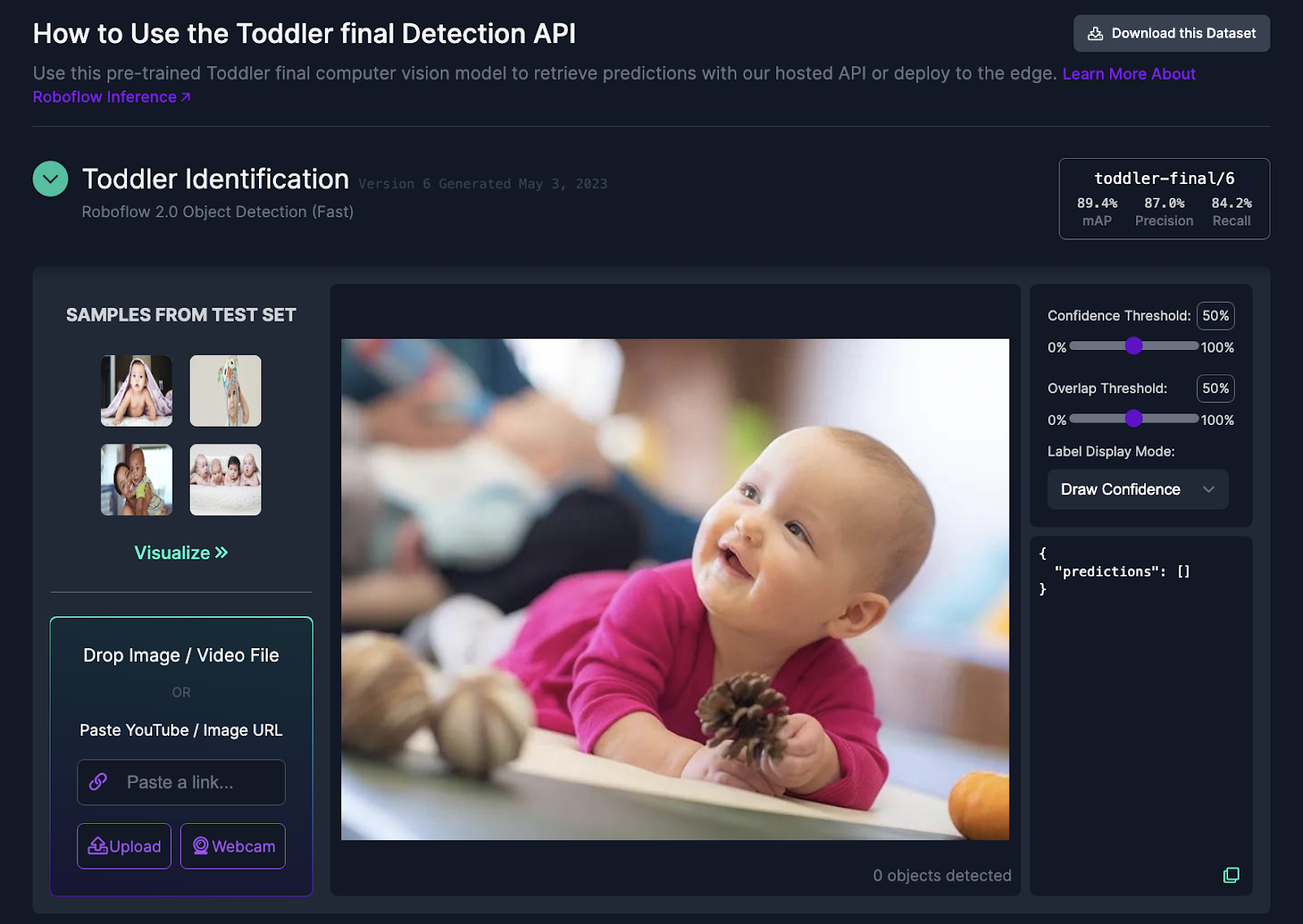Open the Label Display Mode dropdown

click(x=1138, y=489)
